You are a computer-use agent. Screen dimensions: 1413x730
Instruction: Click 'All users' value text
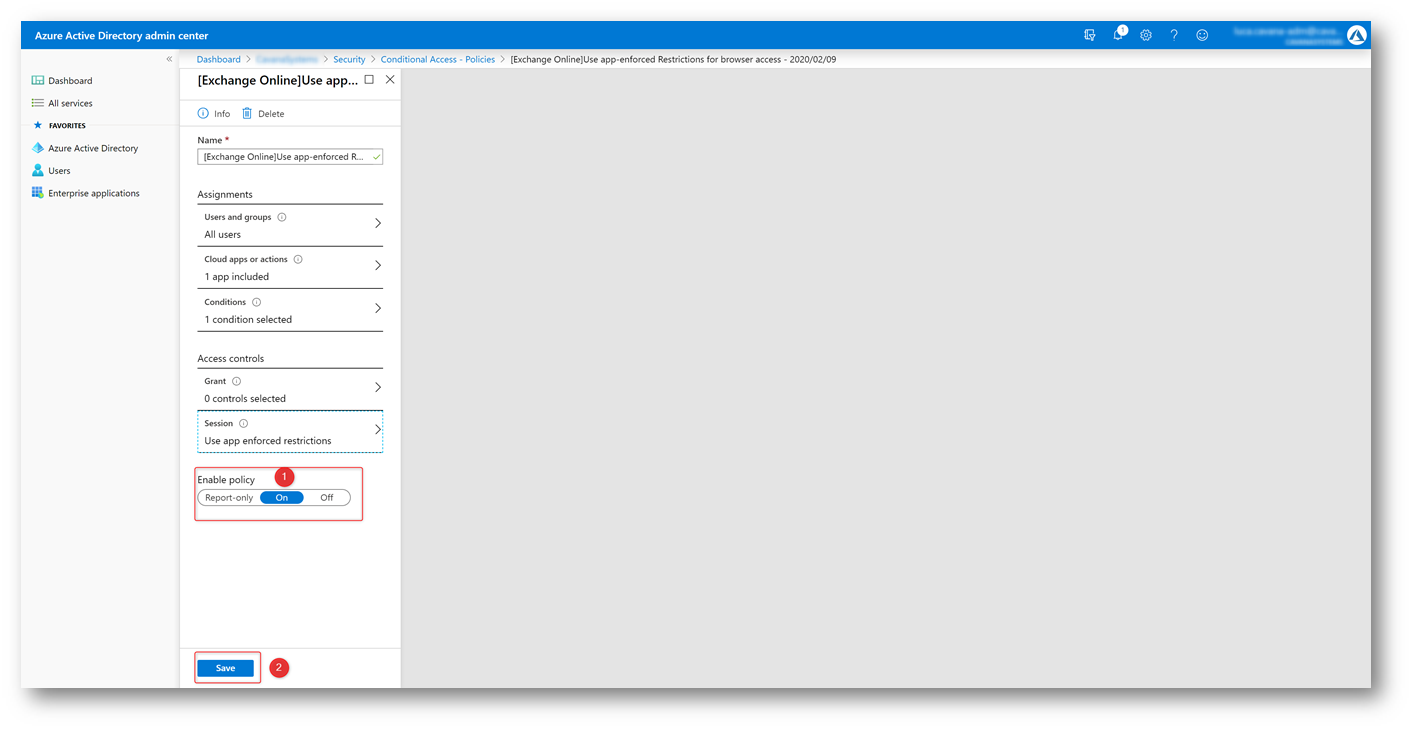click(x=223, y=235)
